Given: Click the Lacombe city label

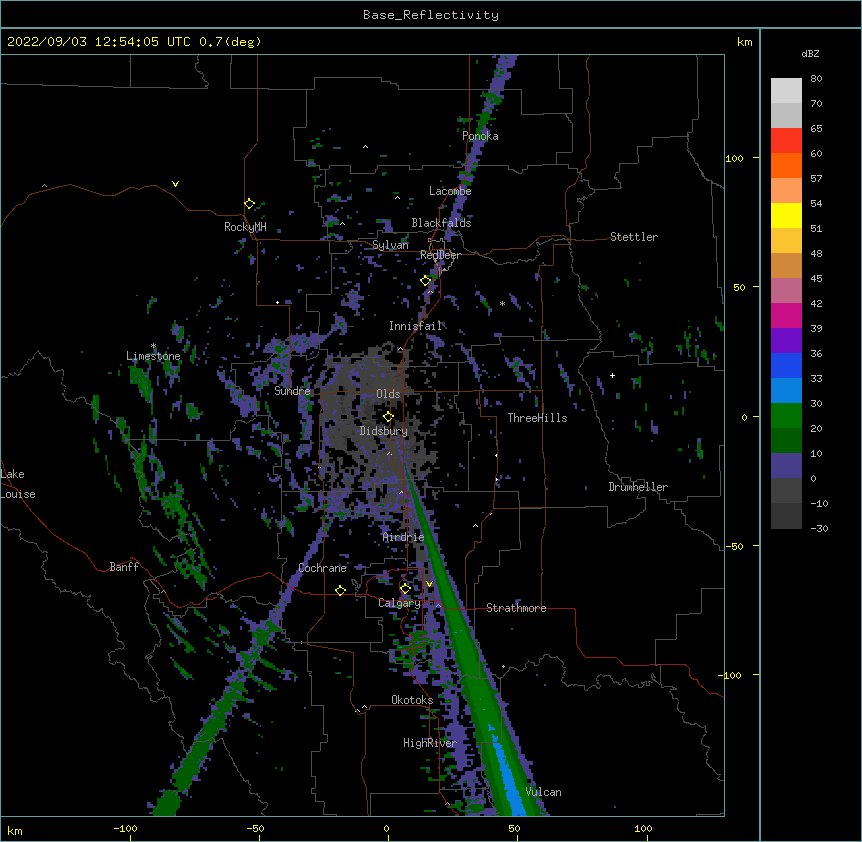Looking at the screenshot, I should [450, 191].
